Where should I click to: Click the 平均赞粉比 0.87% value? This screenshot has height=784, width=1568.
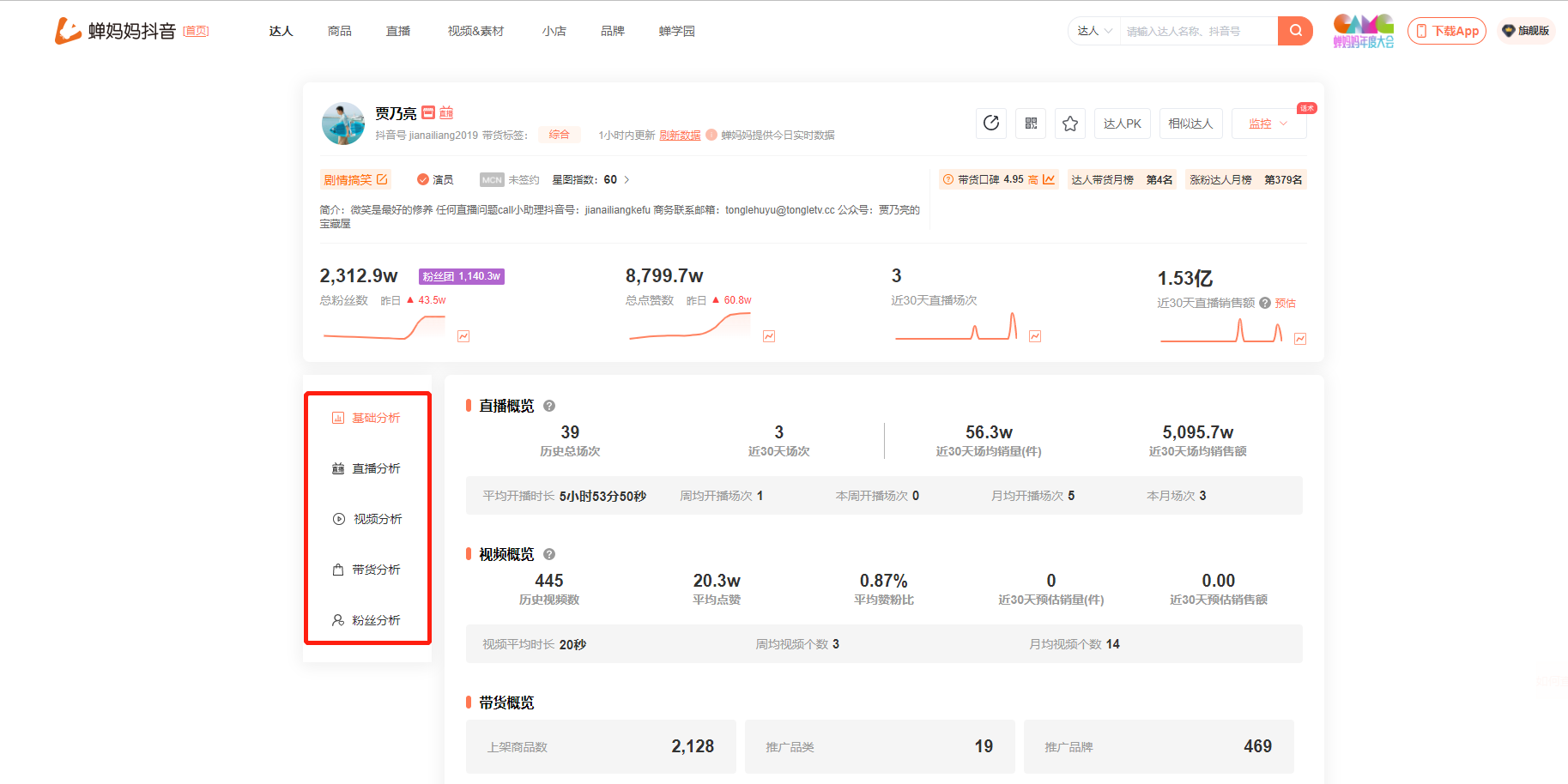point(884,581)
